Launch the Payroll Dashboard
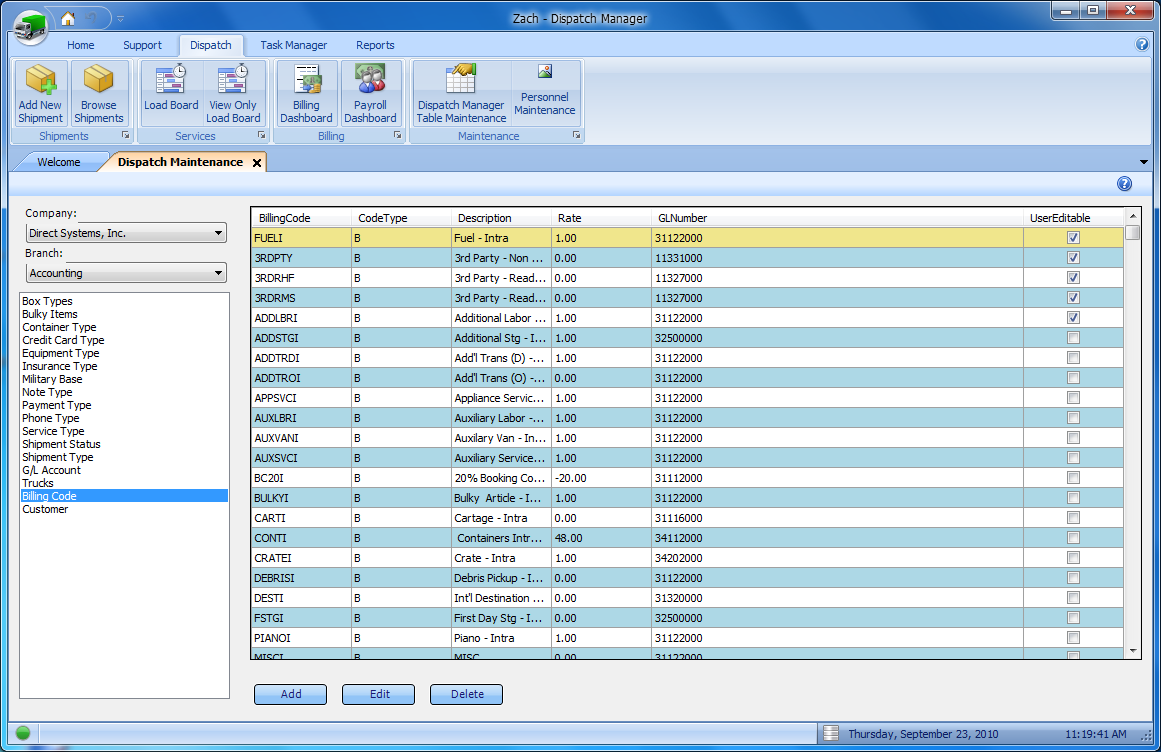Viewport: 1161px width, 752px height. 370,93
